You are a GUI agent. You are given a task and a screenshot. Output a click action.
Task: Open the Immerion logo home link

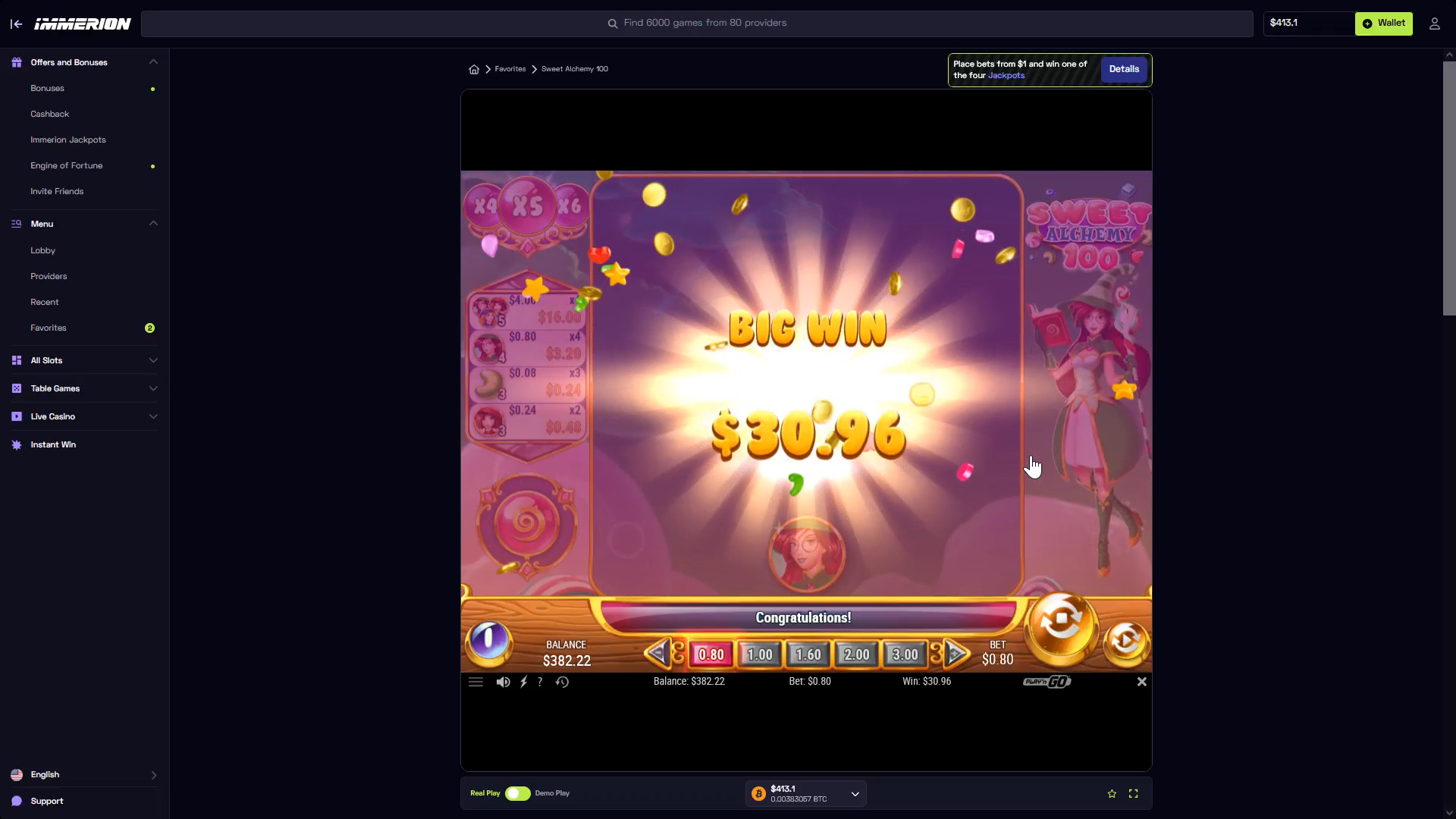(83, 24)
